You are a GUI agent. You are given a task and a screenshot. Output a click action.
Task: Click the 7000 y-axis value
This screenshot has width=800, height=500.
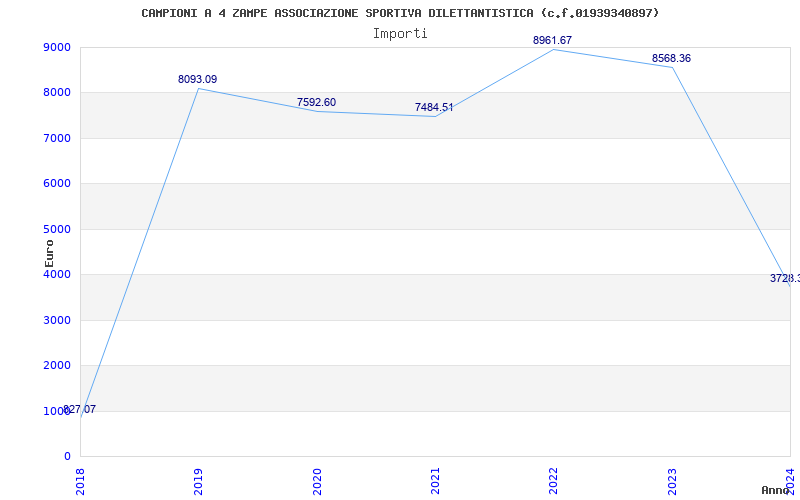55,138
